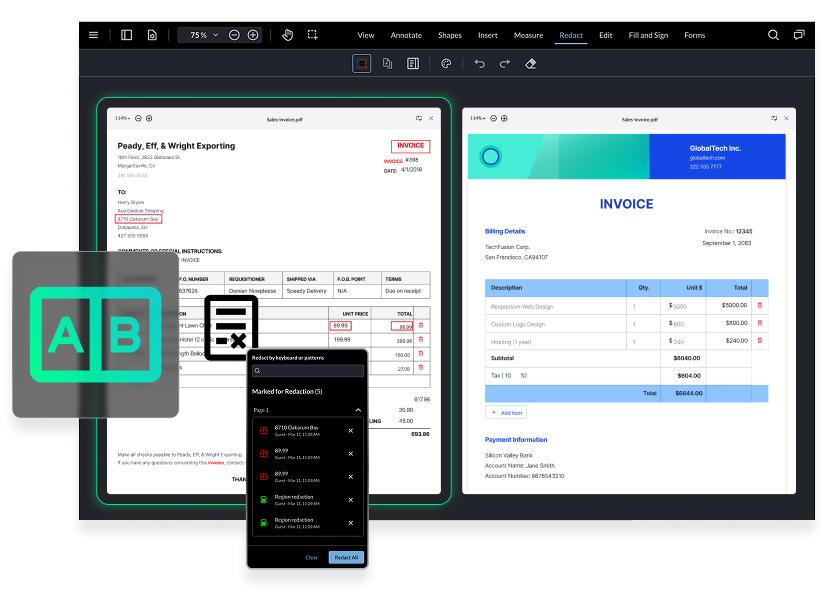829x594 pixels.
Task: Delete the 27.99 total row
Action: [x=421, y=367]
